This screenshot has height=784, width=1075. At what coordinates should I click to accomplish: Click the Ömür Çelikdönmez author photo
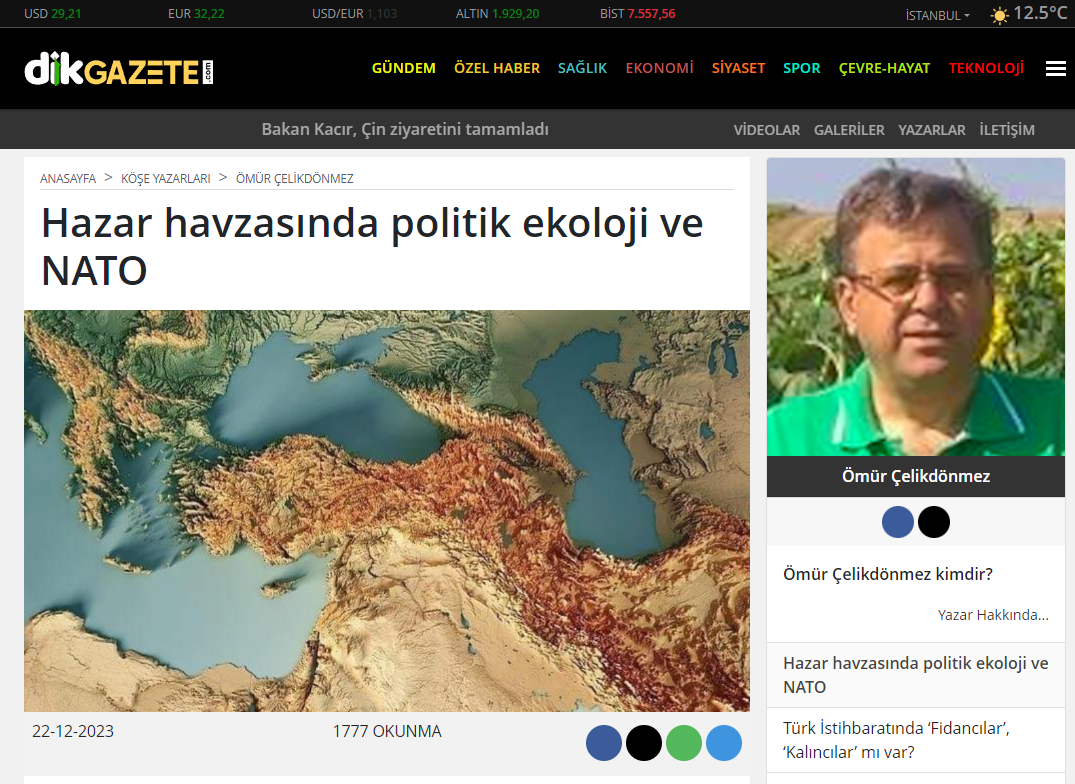[915, 307]
